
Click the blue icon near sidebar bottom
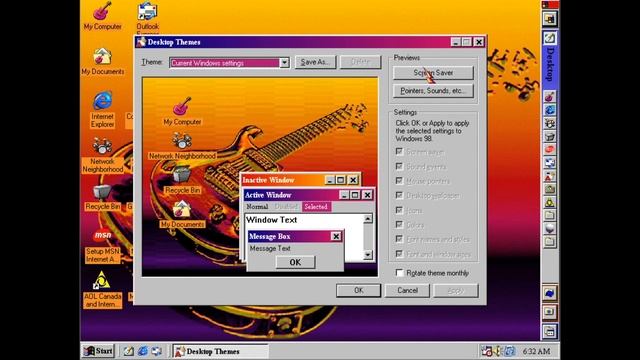click(x=549, y=293)
